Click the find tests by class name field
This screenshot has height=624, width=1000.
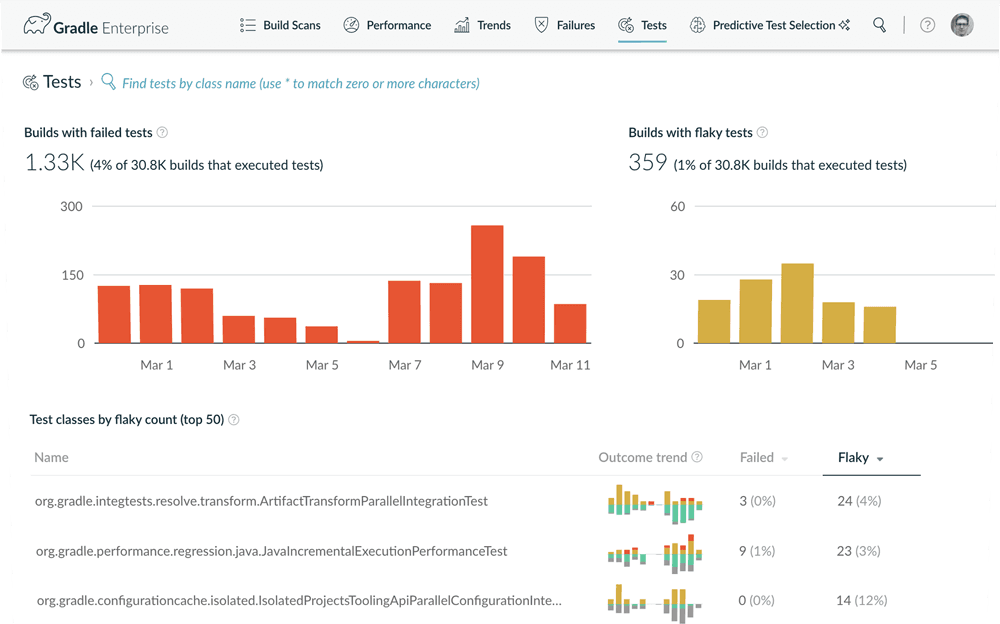[x=300, y=84]
